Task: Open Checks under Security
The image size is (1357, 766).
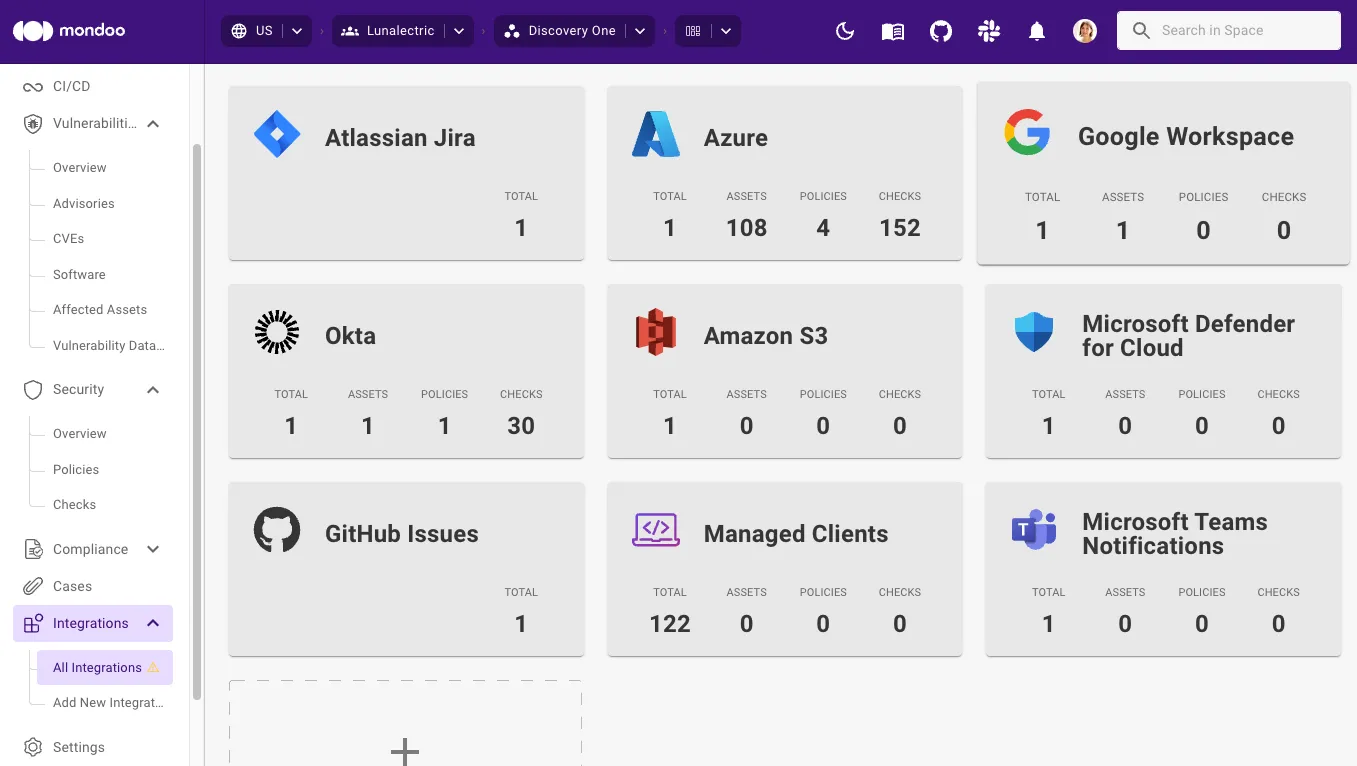Action: [x=75, y=505]
